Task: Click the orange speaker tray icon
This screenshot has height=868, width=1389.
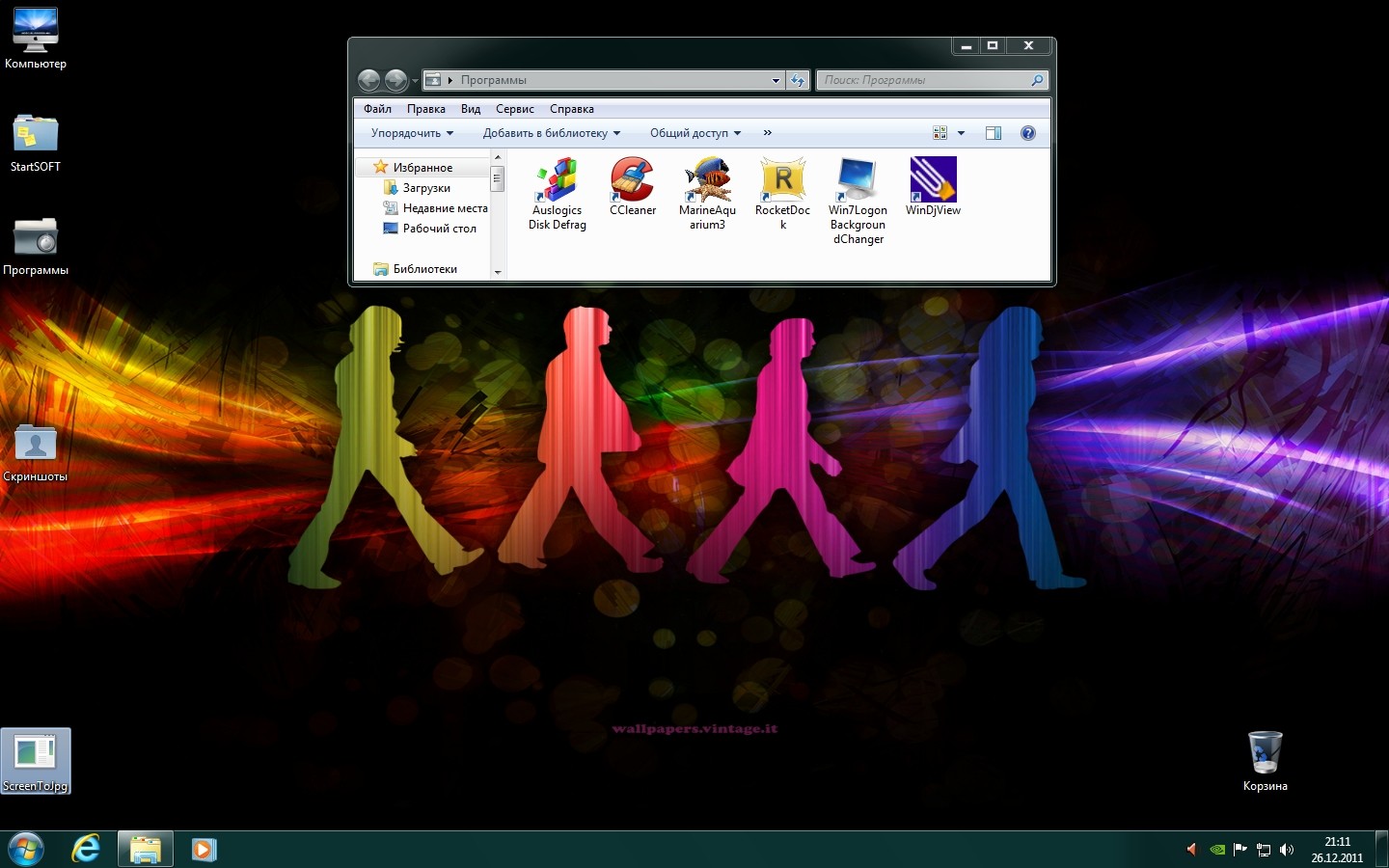Action: tap(1191, 850)
